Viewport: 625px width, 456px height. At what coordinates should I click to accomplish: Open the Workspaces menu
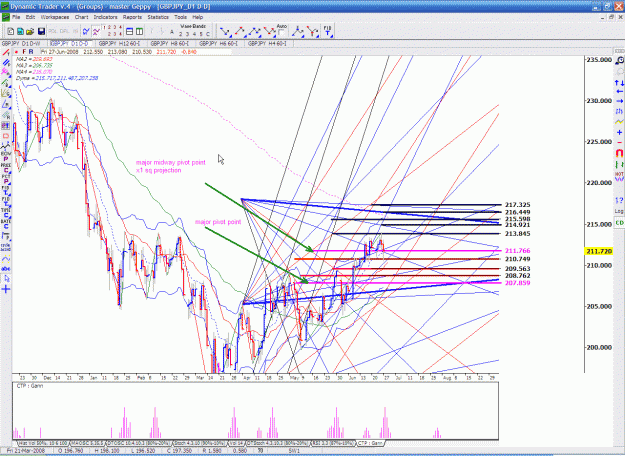[55, 17]
